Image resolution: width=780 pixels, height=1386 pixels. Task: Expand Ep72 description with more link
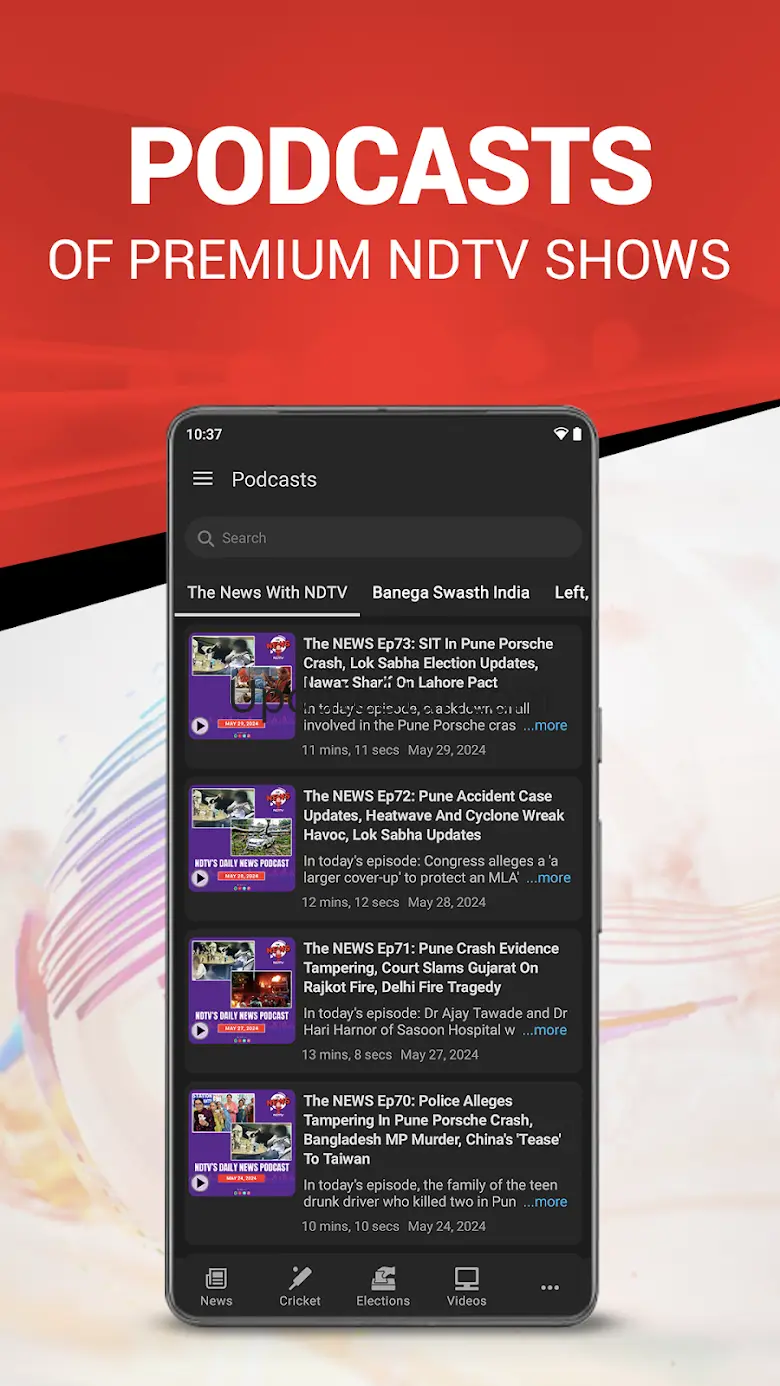coord(549,878)
